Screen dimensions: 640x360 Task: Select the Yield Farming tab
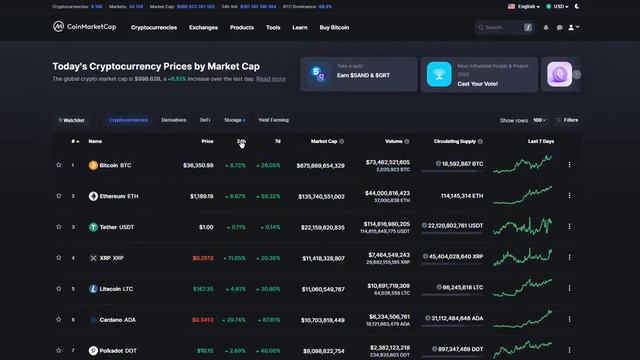273,120
